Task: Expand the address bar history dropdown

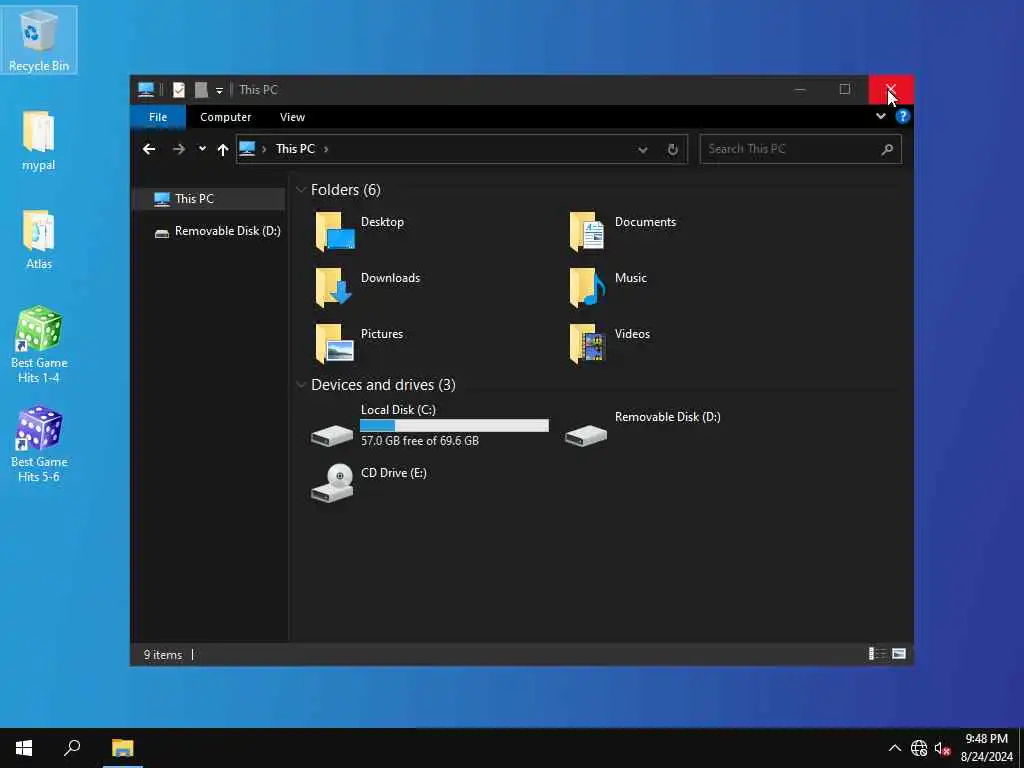Action: coord(643,150)
